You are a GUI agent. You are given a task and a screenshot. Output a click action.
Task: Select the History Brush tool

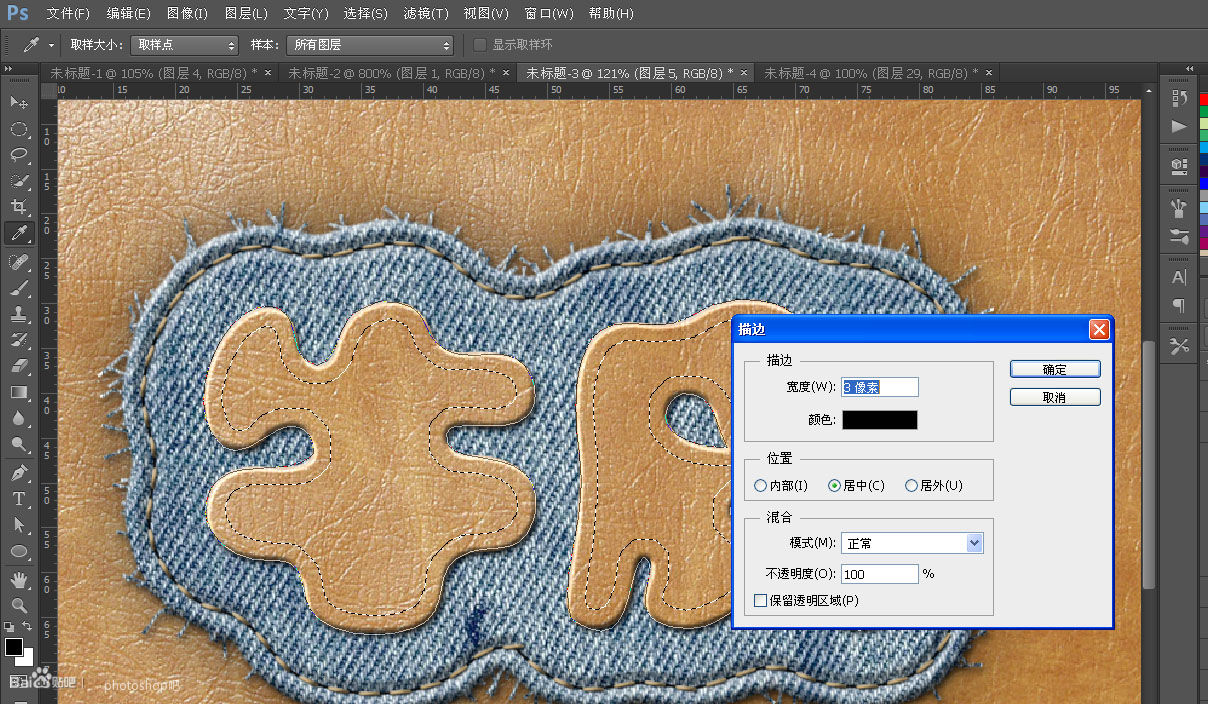pyautogui.click(x=19, y=340)
